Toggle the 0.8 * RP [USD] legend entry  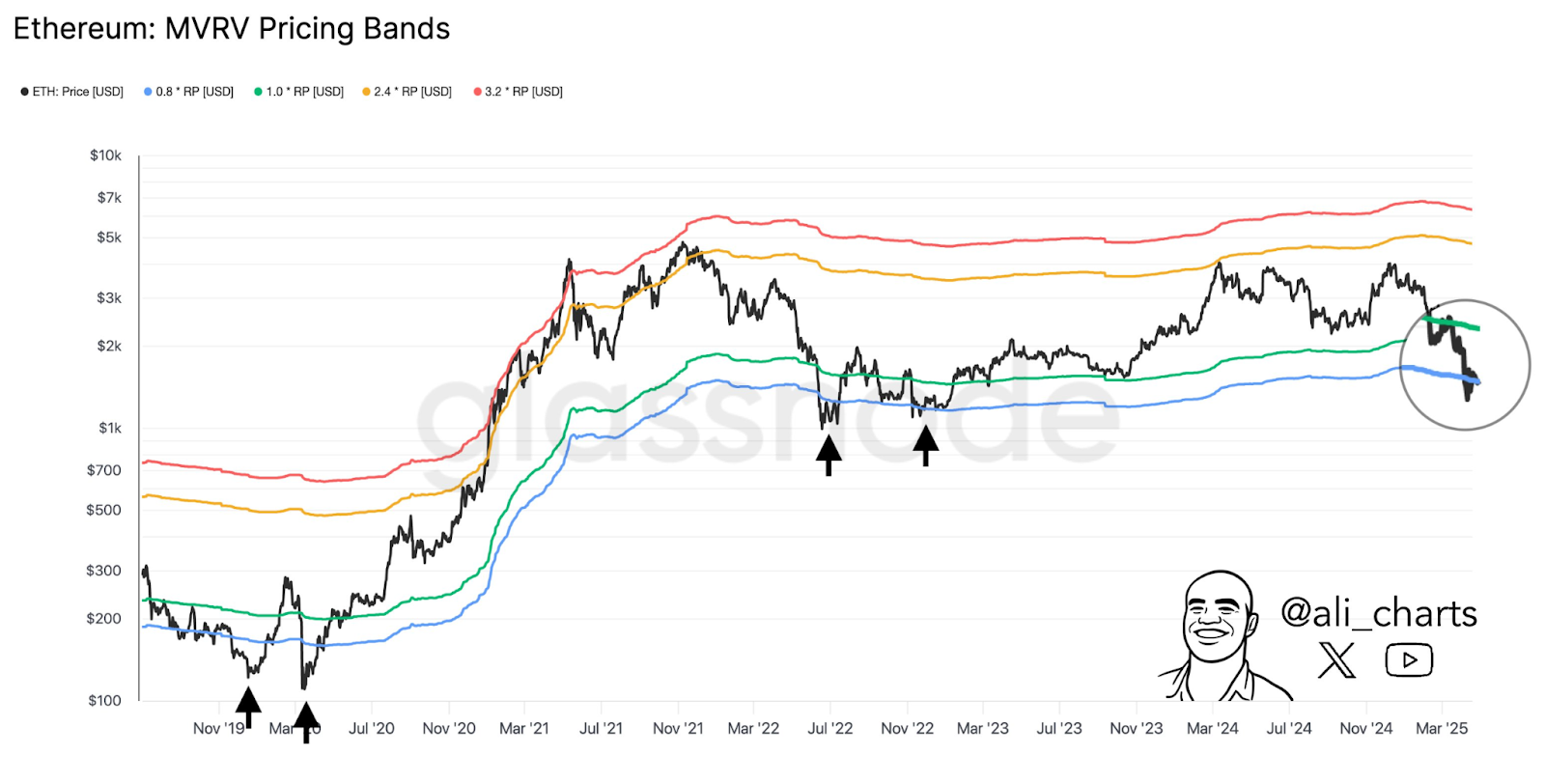[x=189, y=92]
